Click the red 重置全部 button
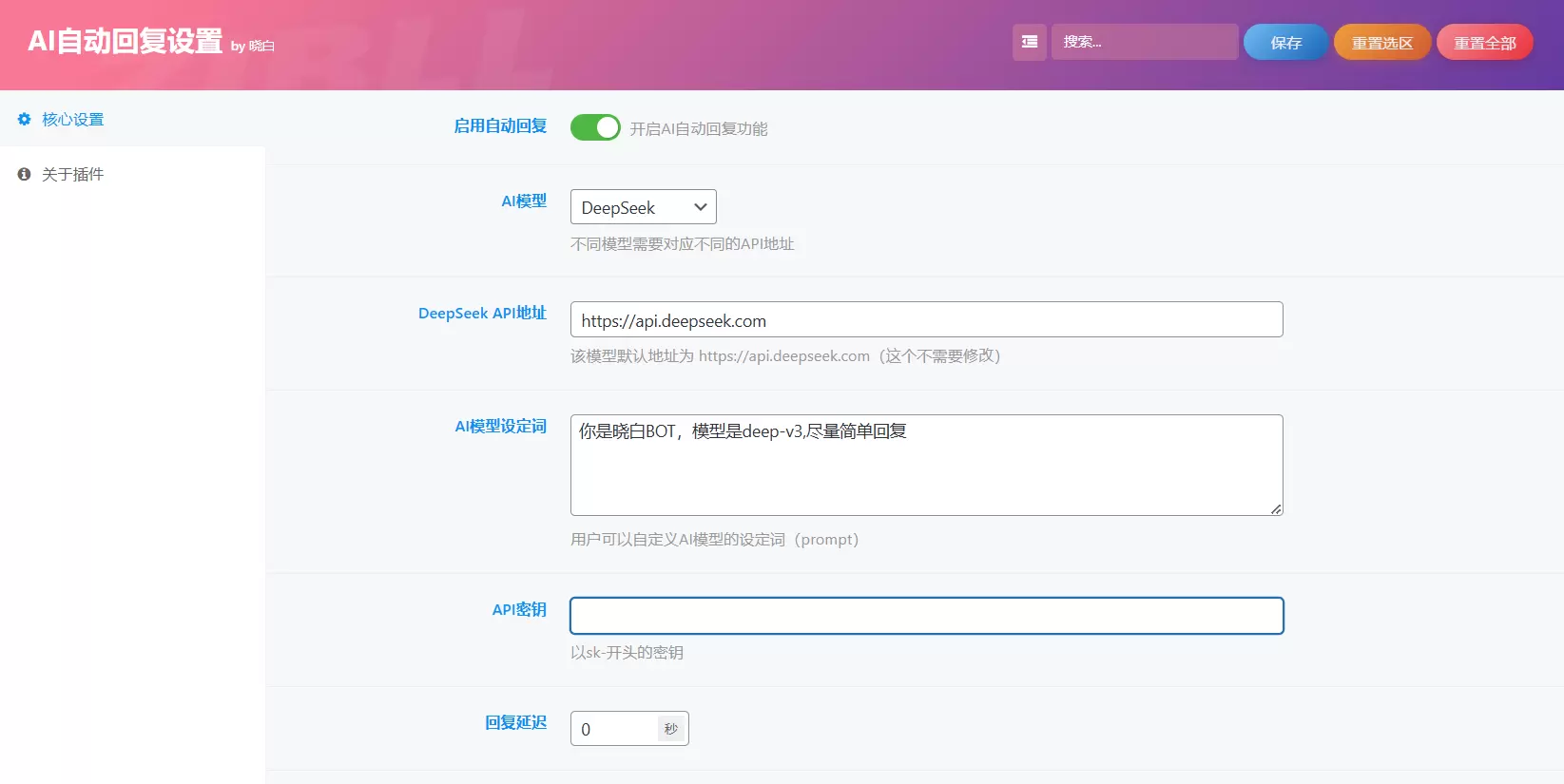Viewport: 1564px width, 784px height. point(1484,42)
